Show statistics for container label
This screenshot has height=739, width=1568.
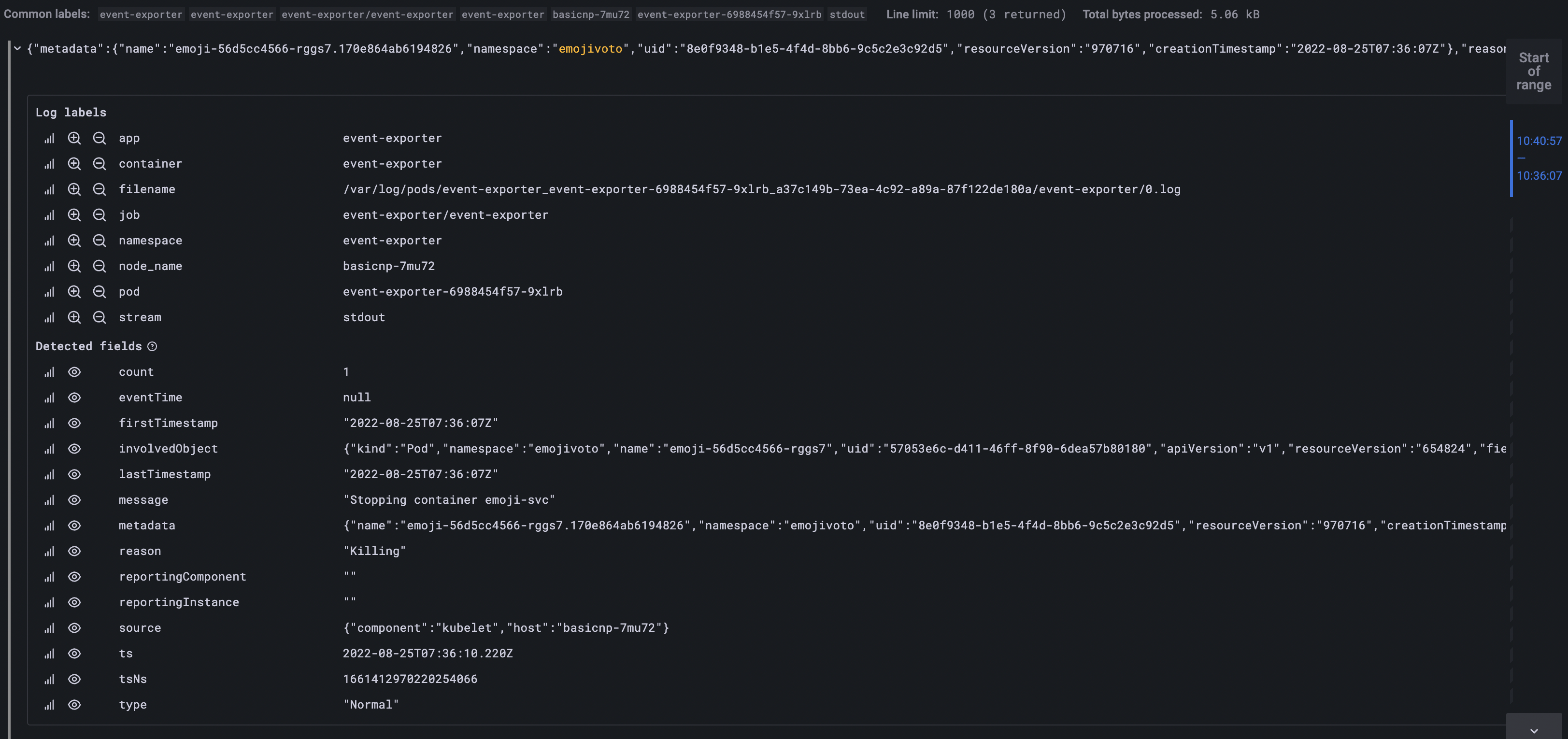[49, 164]
